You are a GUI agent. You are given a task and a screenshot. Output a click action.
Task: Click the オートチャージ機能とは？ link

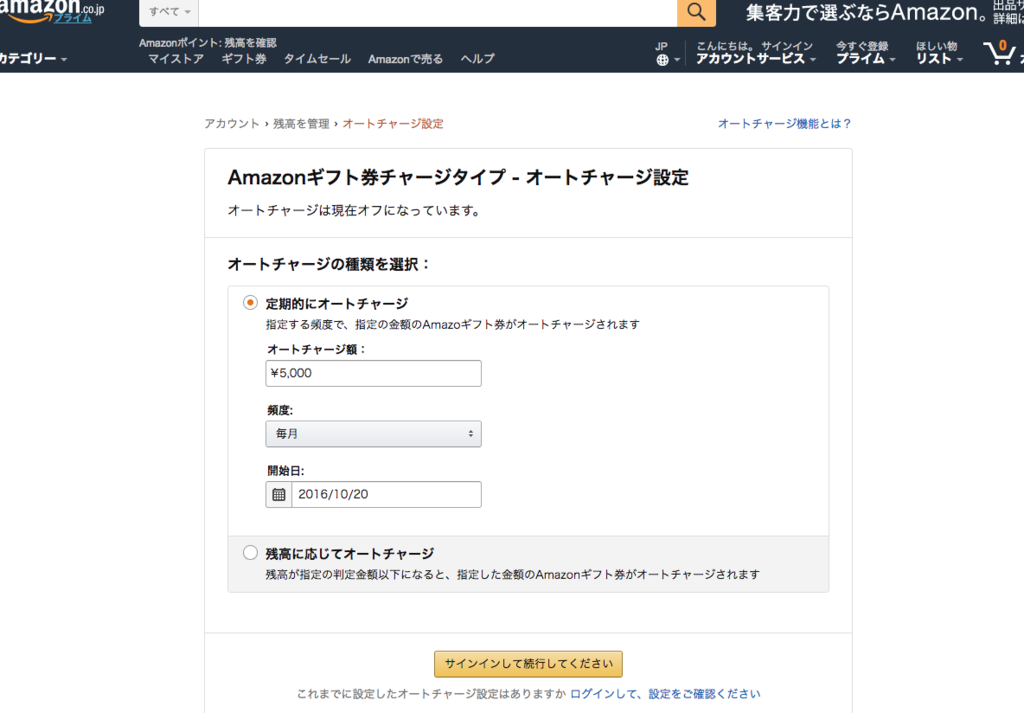coord(784,123)
